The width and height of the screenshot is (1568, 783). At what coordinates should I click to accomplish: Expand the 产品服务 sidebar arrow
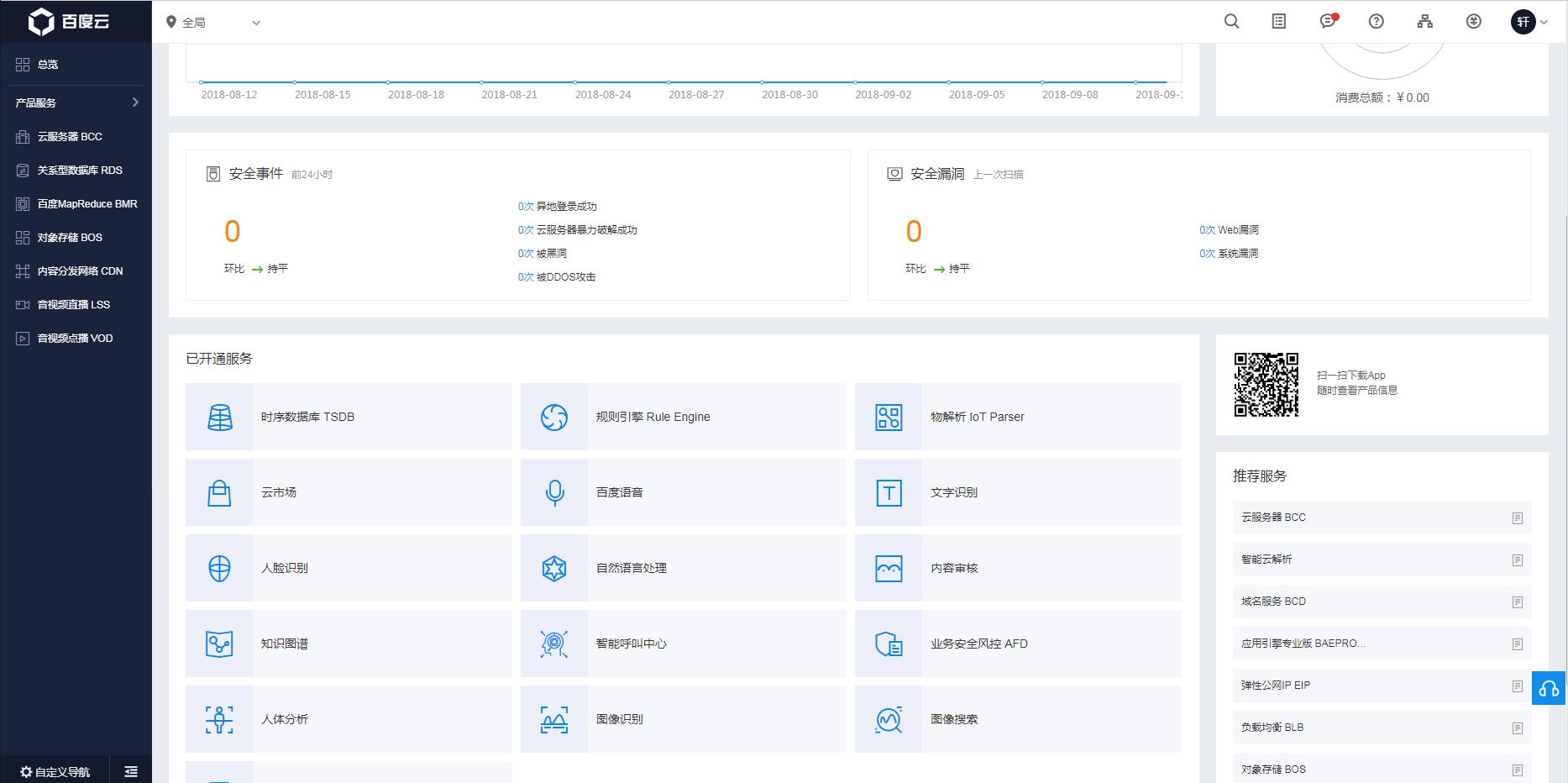[x=135, y=102]
